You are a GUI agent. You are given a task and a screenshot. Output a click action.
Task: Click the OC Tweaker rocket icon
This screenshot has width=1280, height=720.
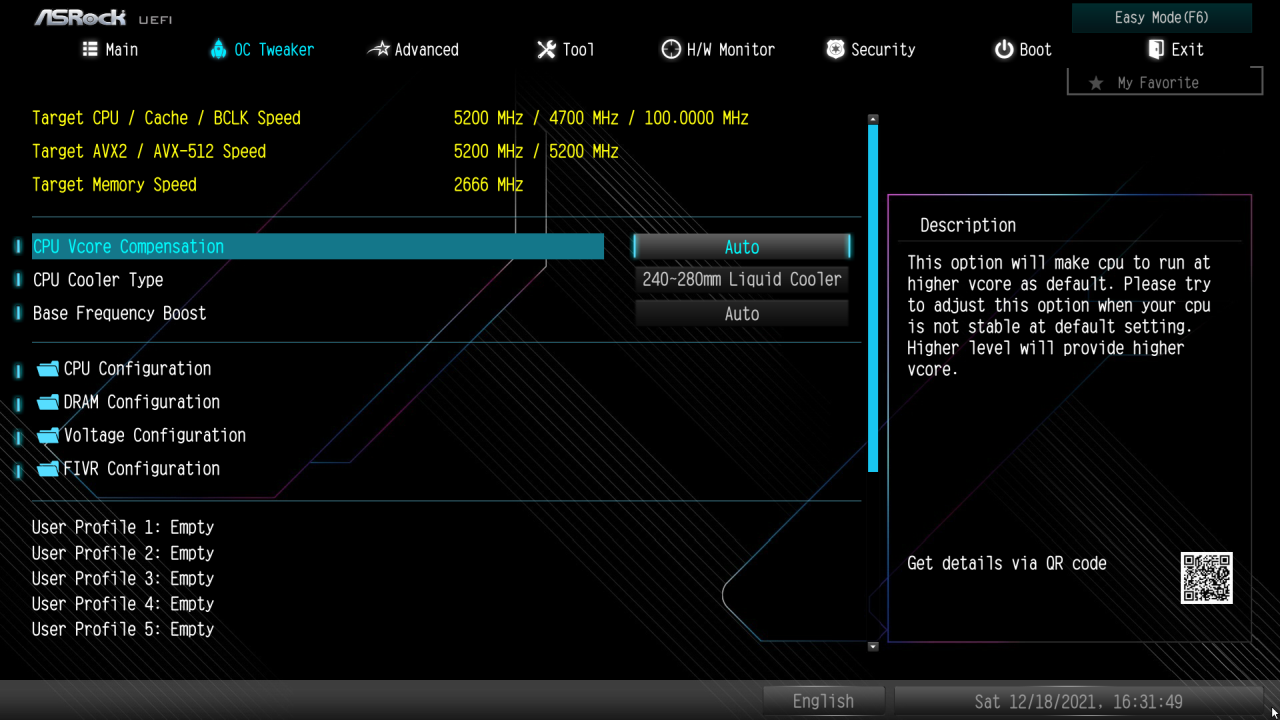[218, 49]
